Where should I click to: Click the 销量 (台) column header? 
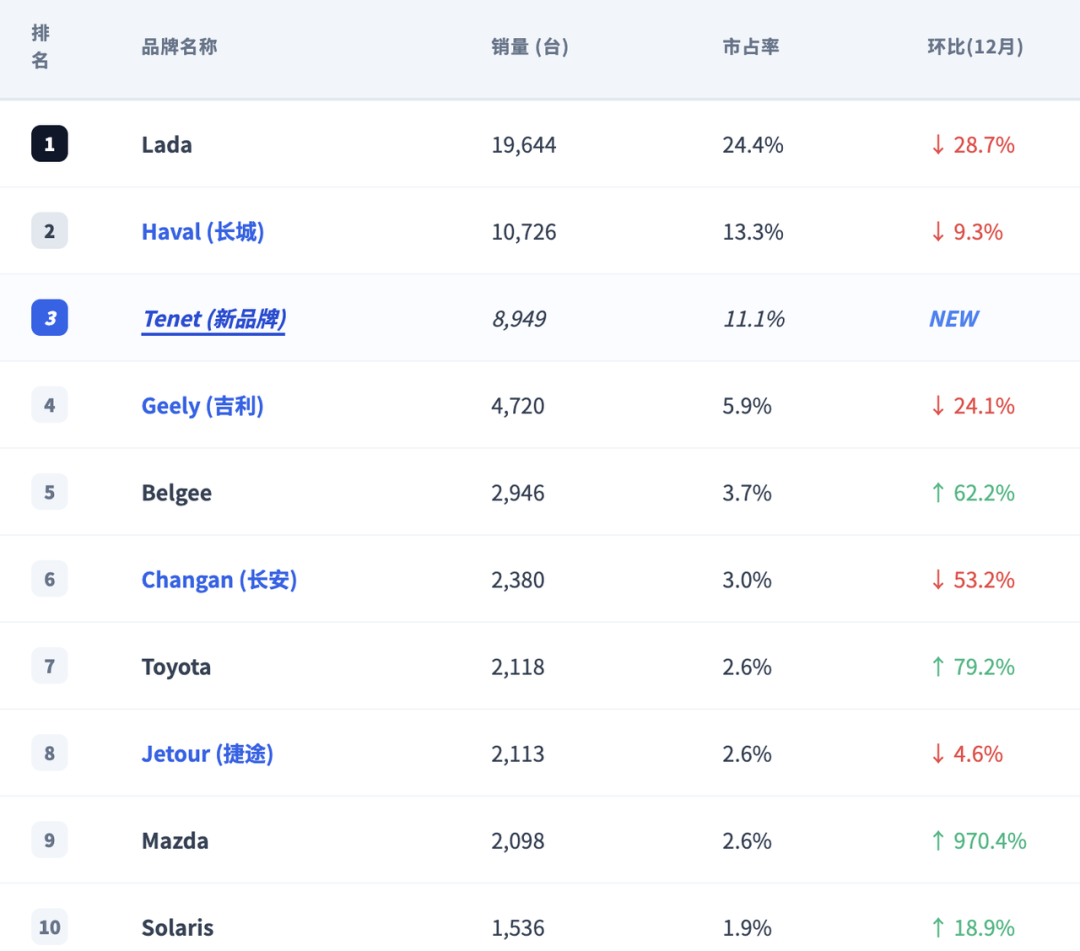click(x=530, y=47)
